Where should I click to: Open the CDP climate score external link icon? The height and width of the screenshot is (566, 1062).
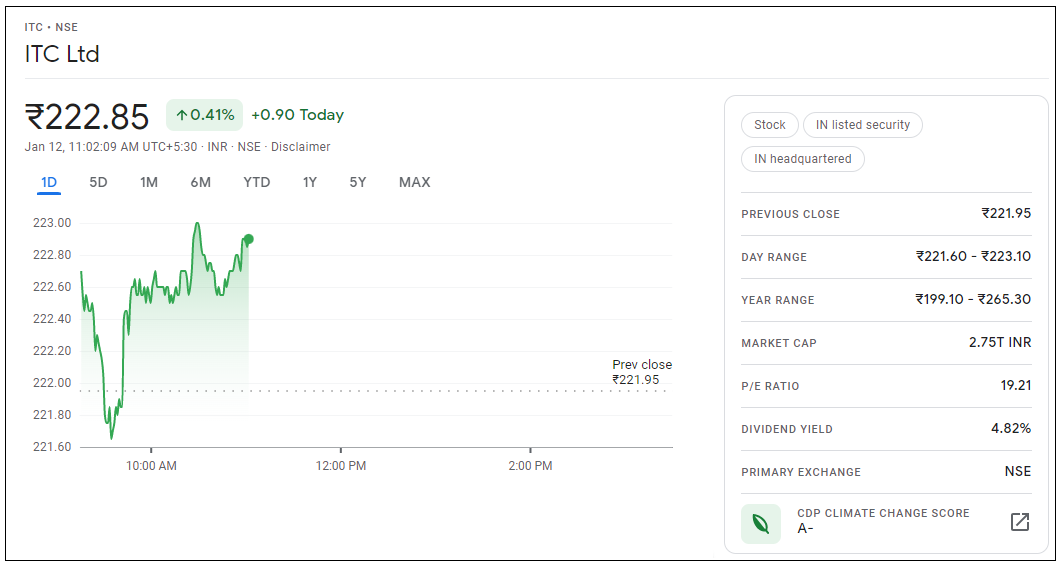click(x=1019, y=521)
